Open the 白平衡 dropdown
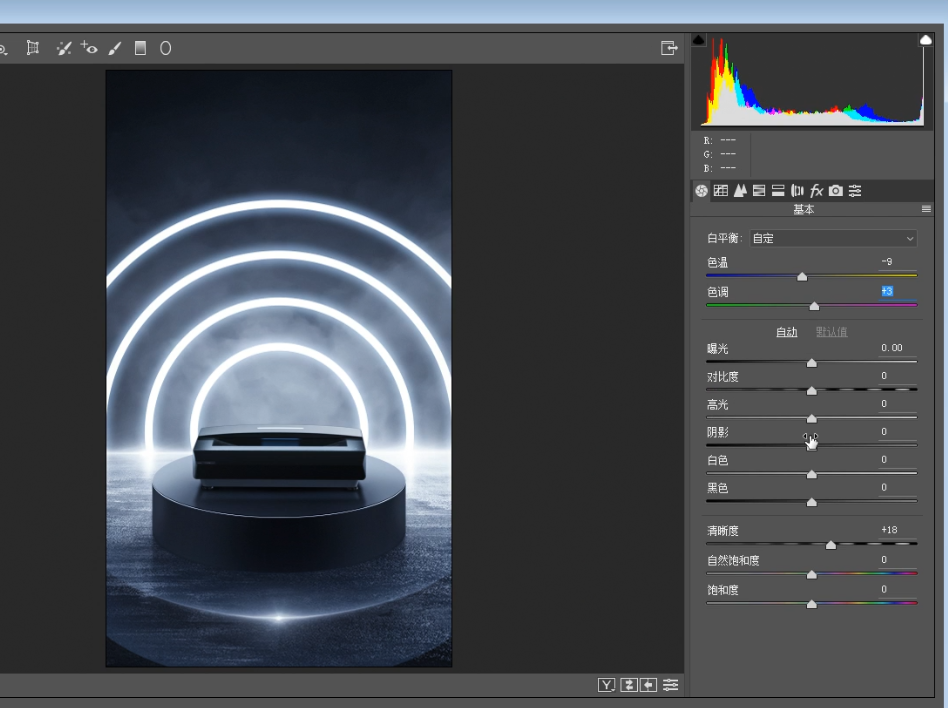Screen dimensions: 948x708 (x=833, y=238)
